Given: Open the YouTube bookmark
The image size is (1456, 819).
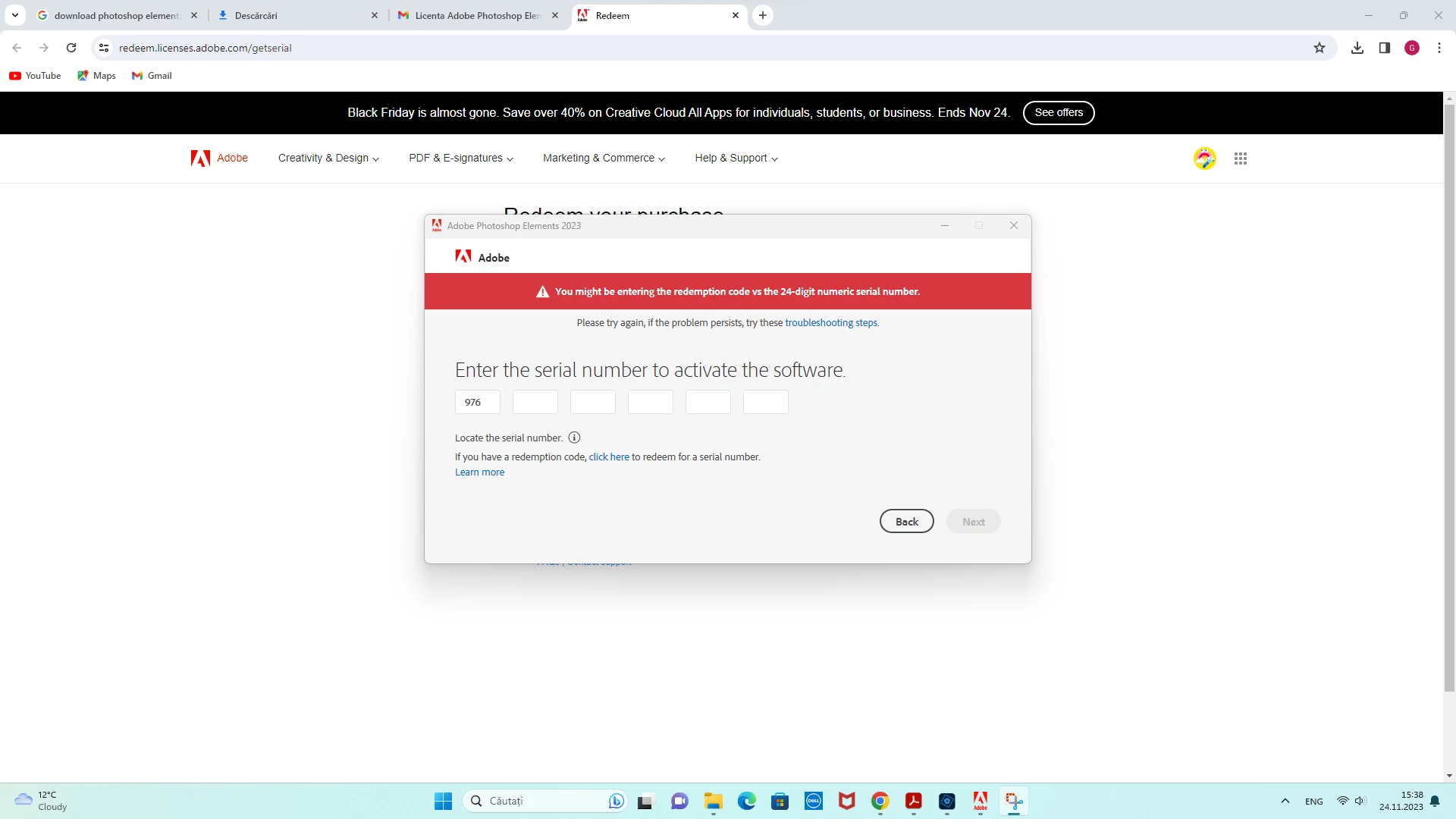Looking at the screenshot, I should [35, 76].
